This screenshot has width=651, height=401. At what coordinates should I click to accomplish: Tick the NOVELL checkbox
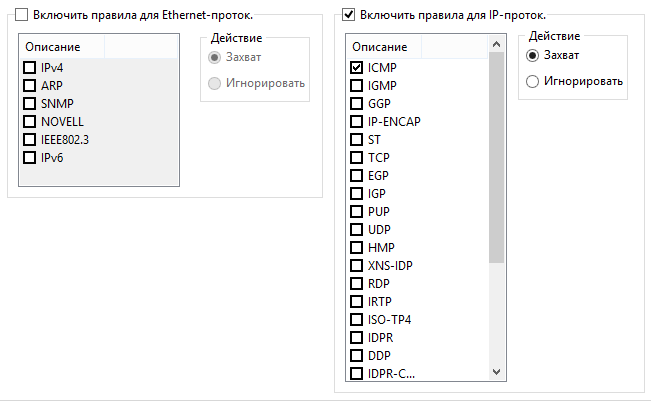click(x=29, y=121)
